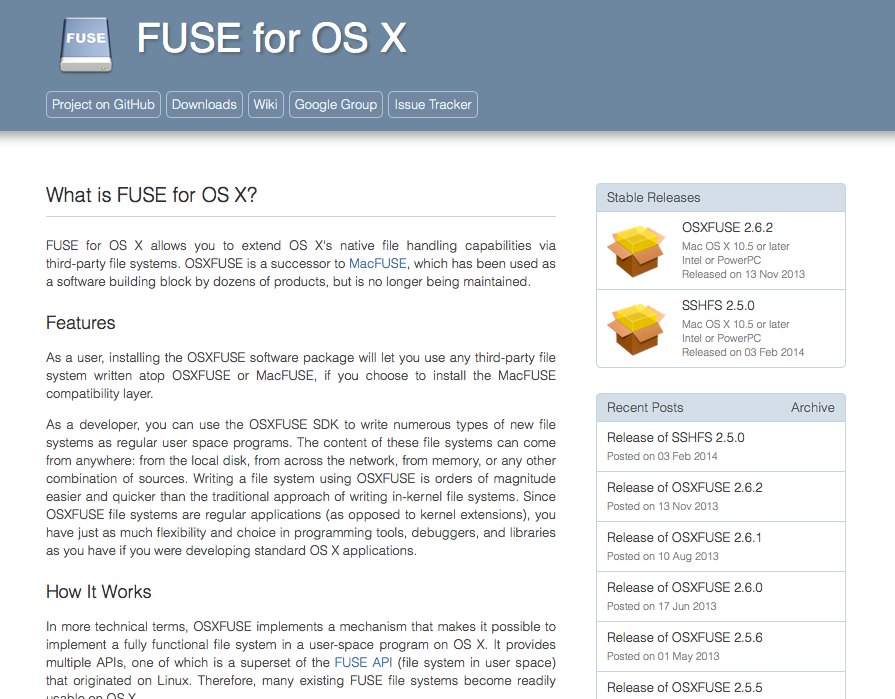Open the Archive link in Recent Posts
895x699 pixels.
point(812,407)
